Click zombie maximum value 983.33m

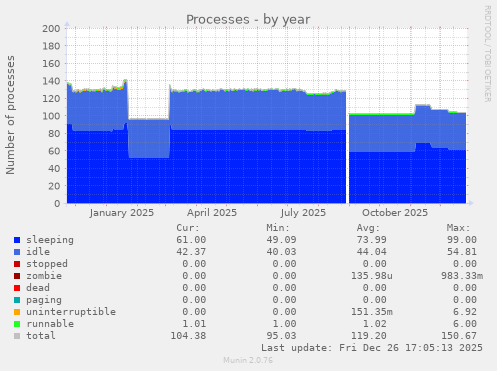click(462, 276)
